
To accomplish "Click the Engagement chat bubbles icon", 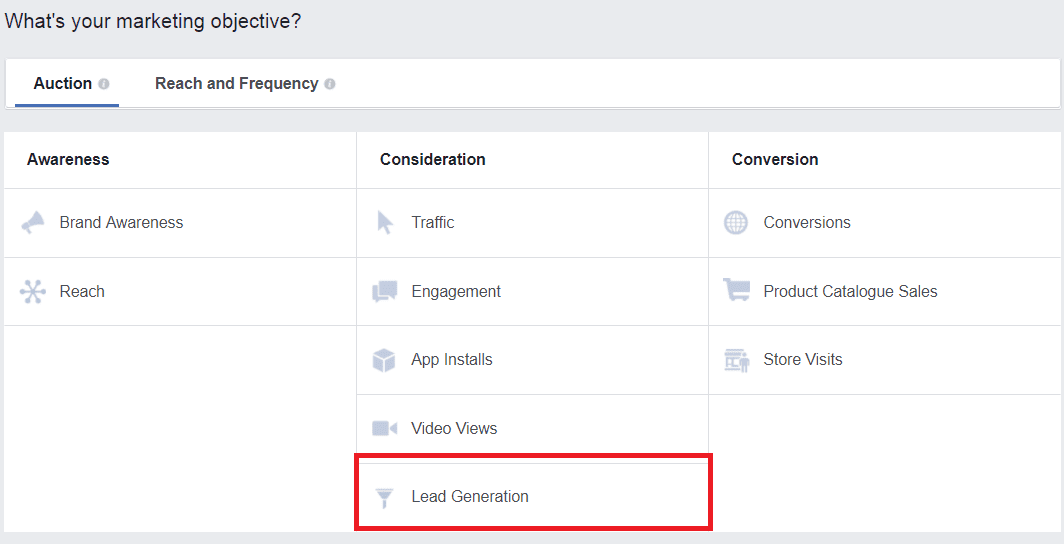I will pyautogui.click(x=385, y=292).
